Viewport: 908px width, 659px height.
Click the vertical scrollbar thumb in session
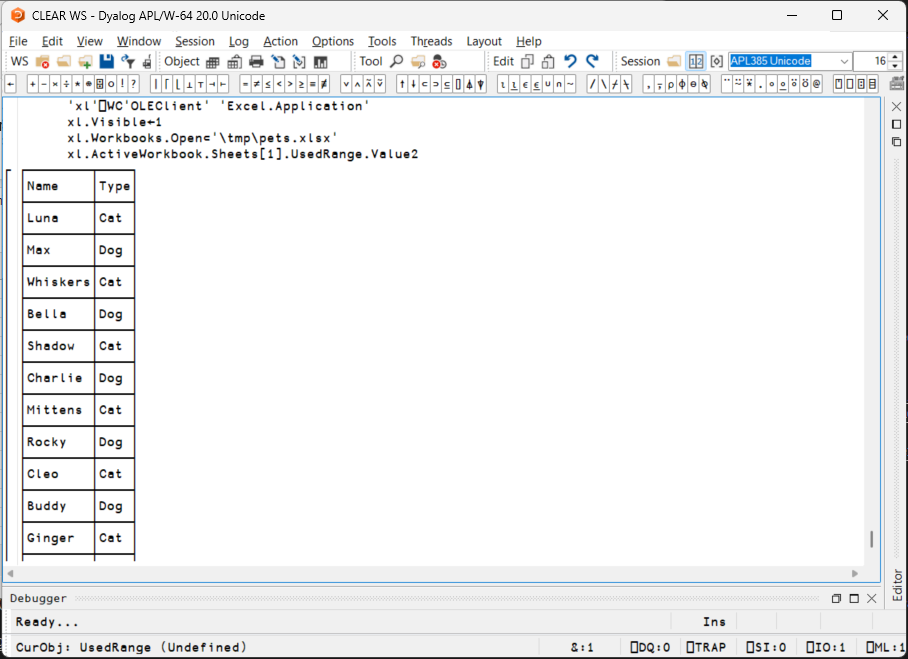pyautogui.click(x=872, y=539)
